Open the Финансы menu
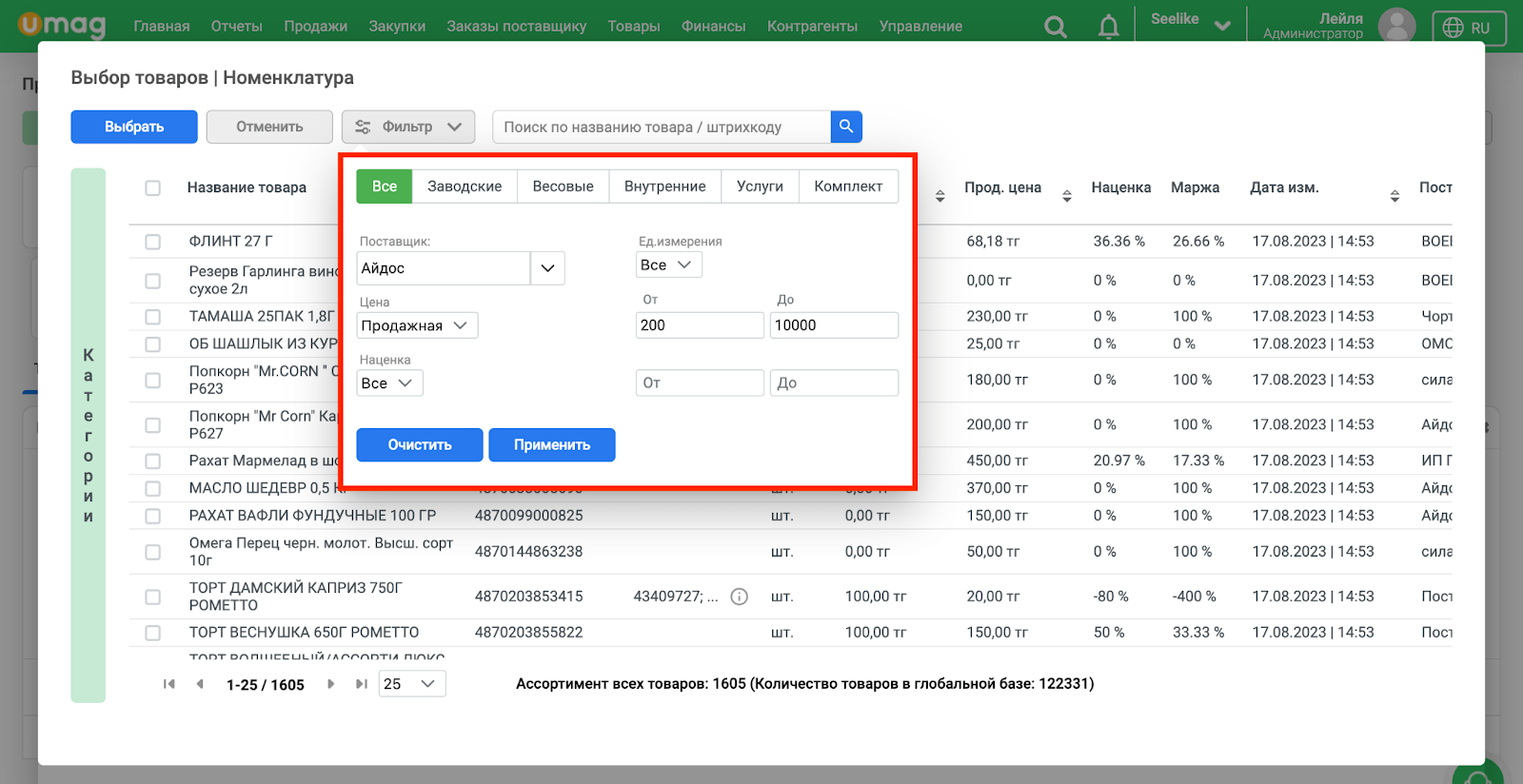 point(713,27)
